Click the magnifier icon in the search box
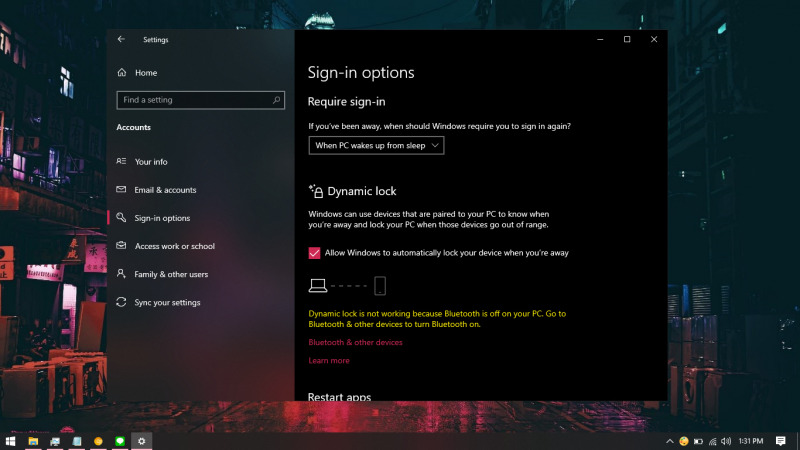 [x=276, y=100]
